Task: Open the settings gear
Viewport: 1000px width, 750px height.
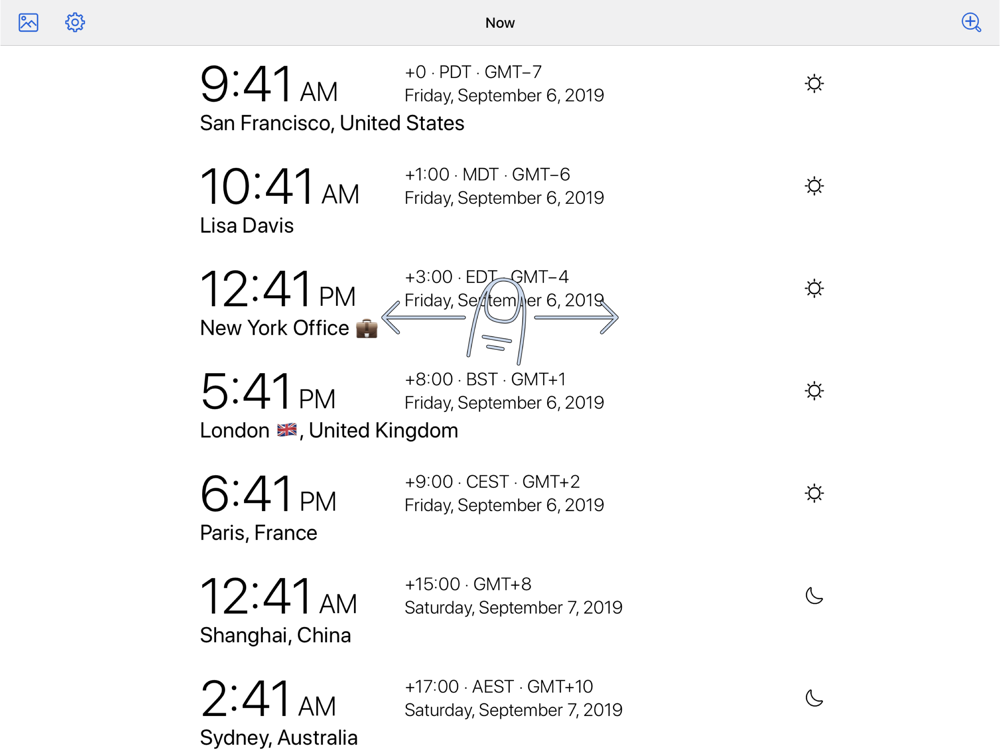Action: coord(75,22)
